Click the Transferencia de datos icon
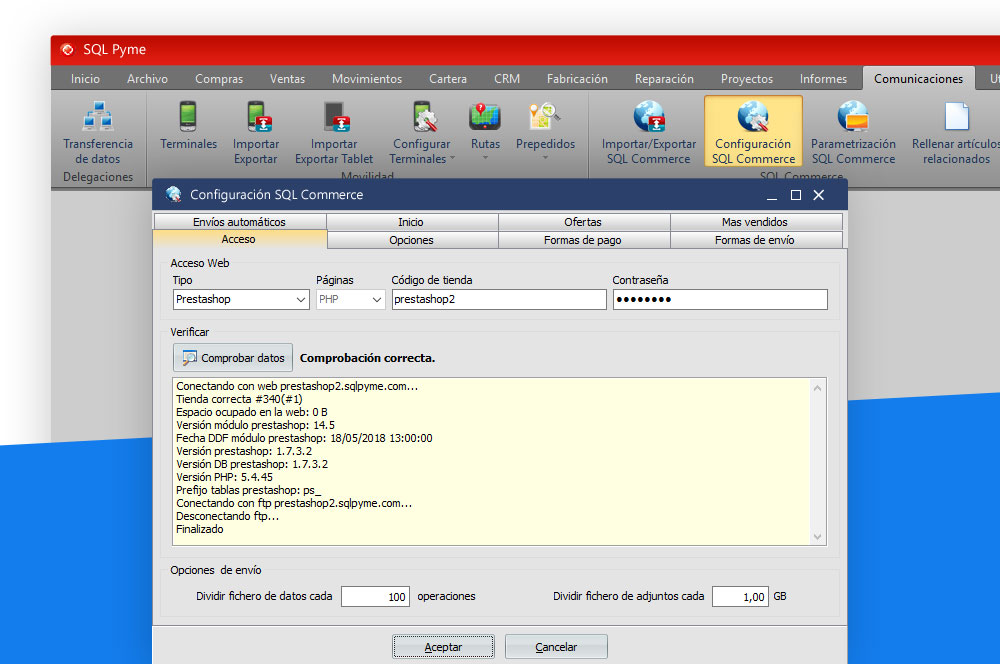Image resolution: width=1000 pixels, height=664 pixels. (98, 119)
